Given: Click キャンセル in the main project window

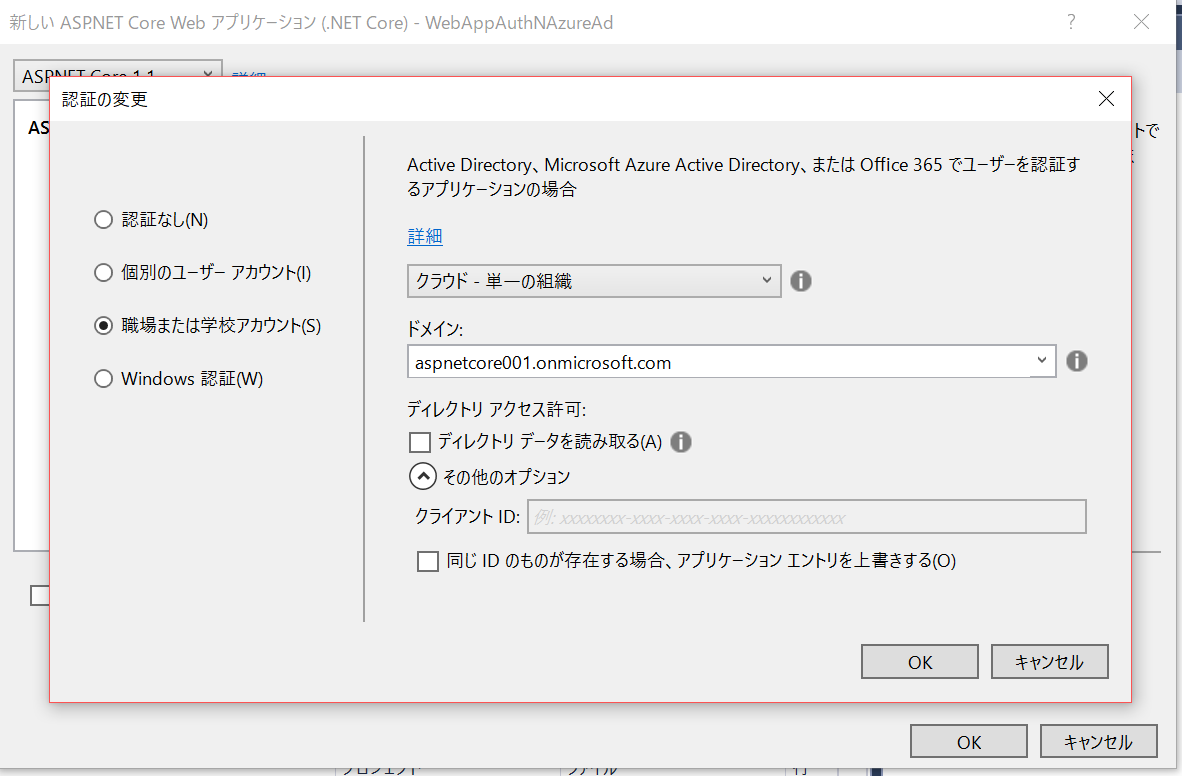Looking at the screenshot, I should 1098,741.
